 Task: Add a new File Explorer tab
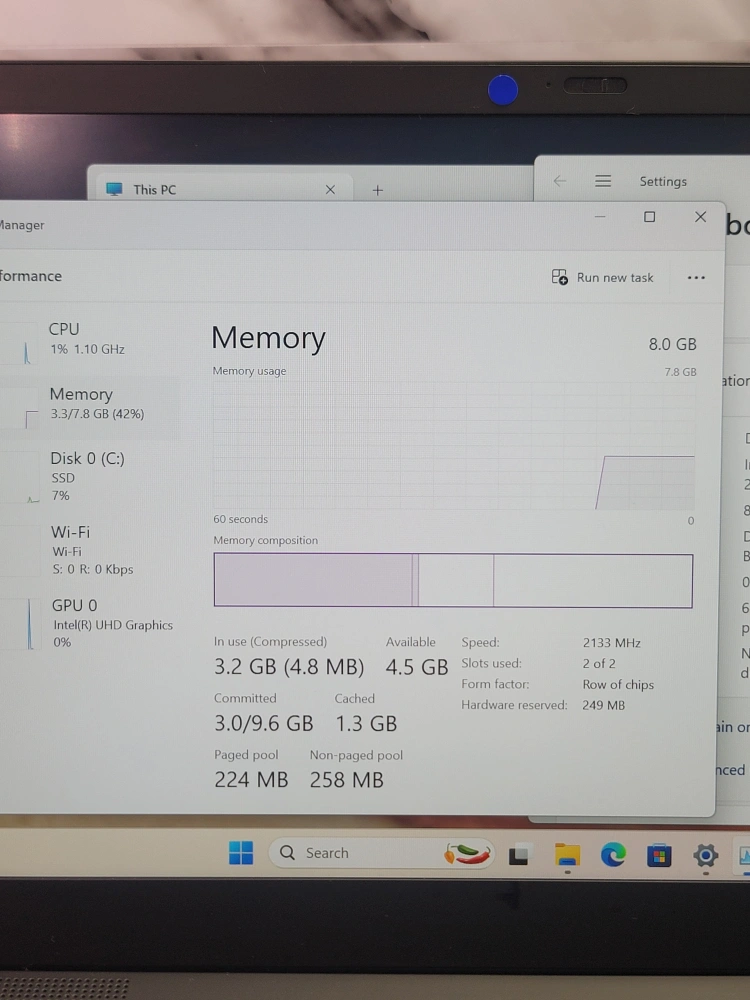click(x=377, y=189)
